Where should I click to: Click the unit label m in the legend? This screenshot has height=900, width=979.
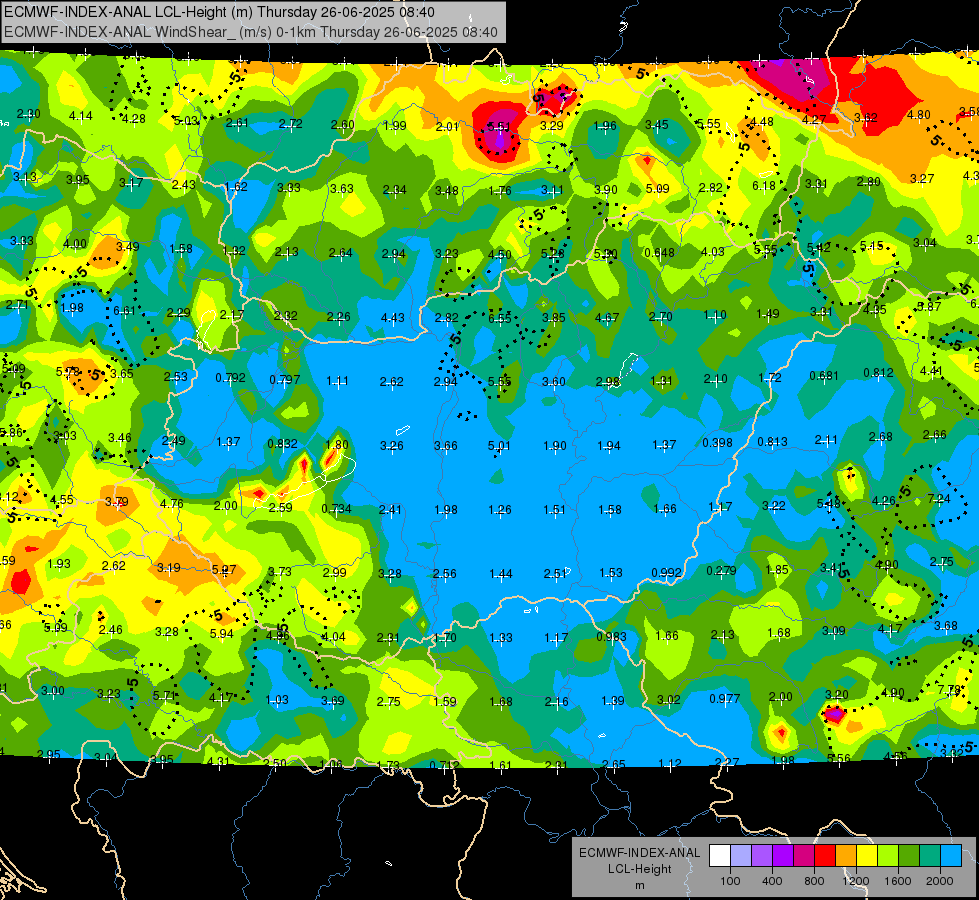639,886
